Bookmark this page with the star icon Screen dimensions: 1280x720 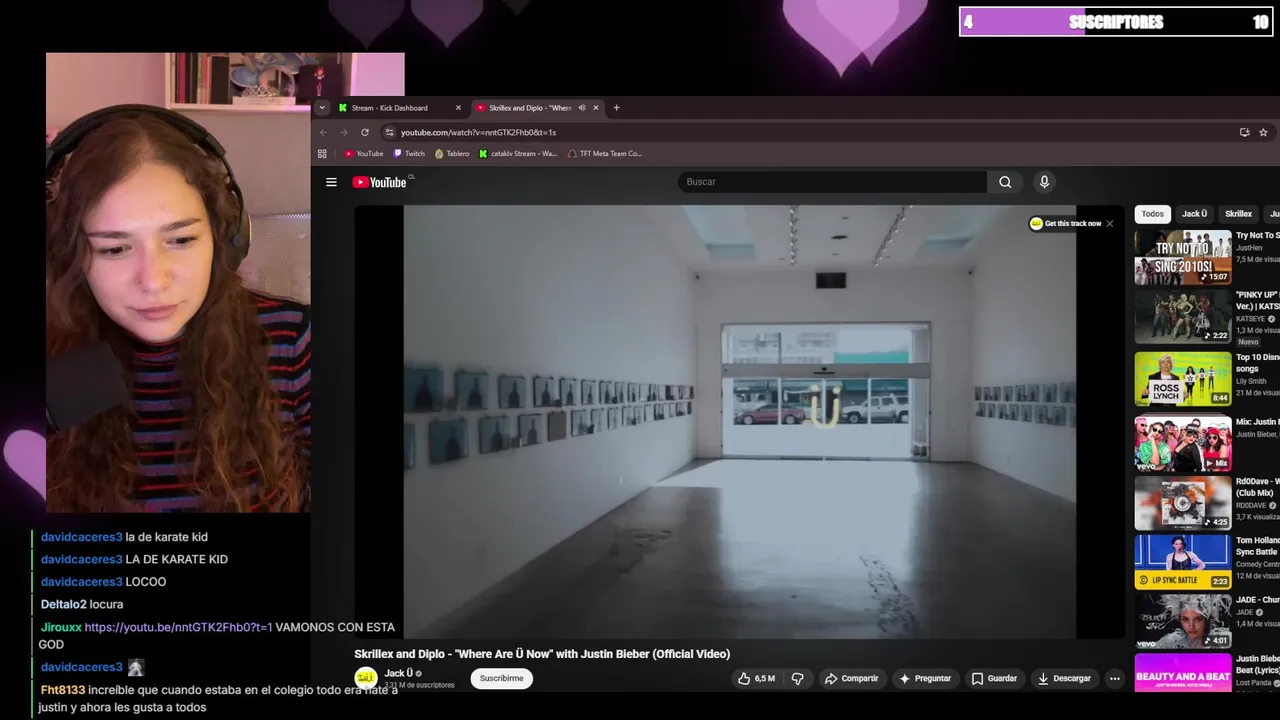pos(1263,132)
